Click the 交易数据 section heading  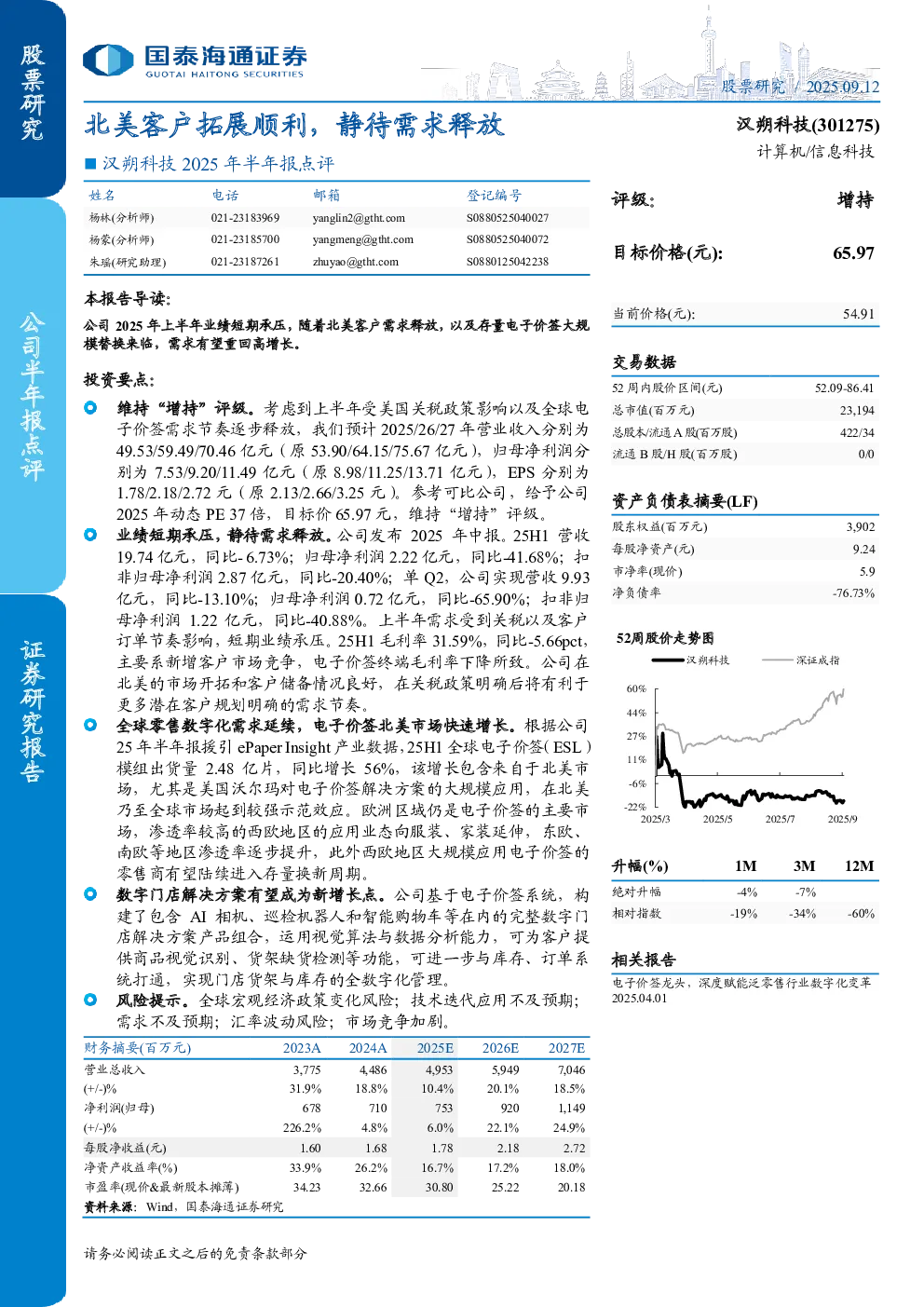point(644,362)
